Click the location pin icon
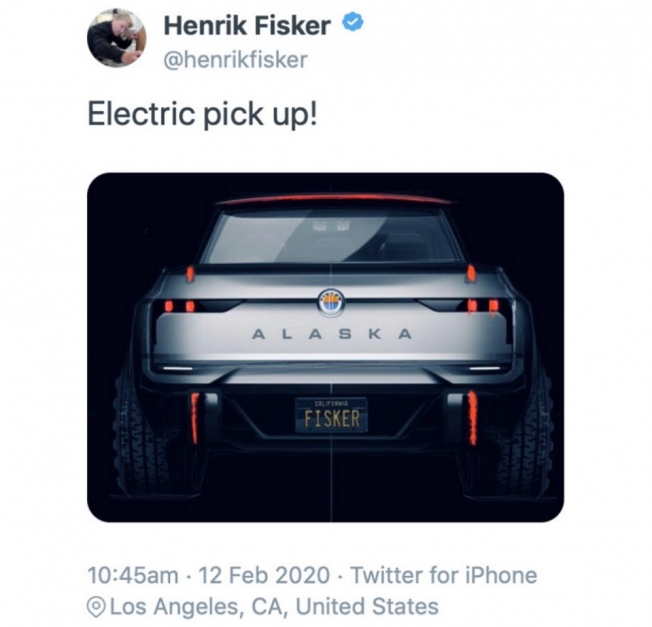The image size is (652, 627). click(x=96, y=607)
